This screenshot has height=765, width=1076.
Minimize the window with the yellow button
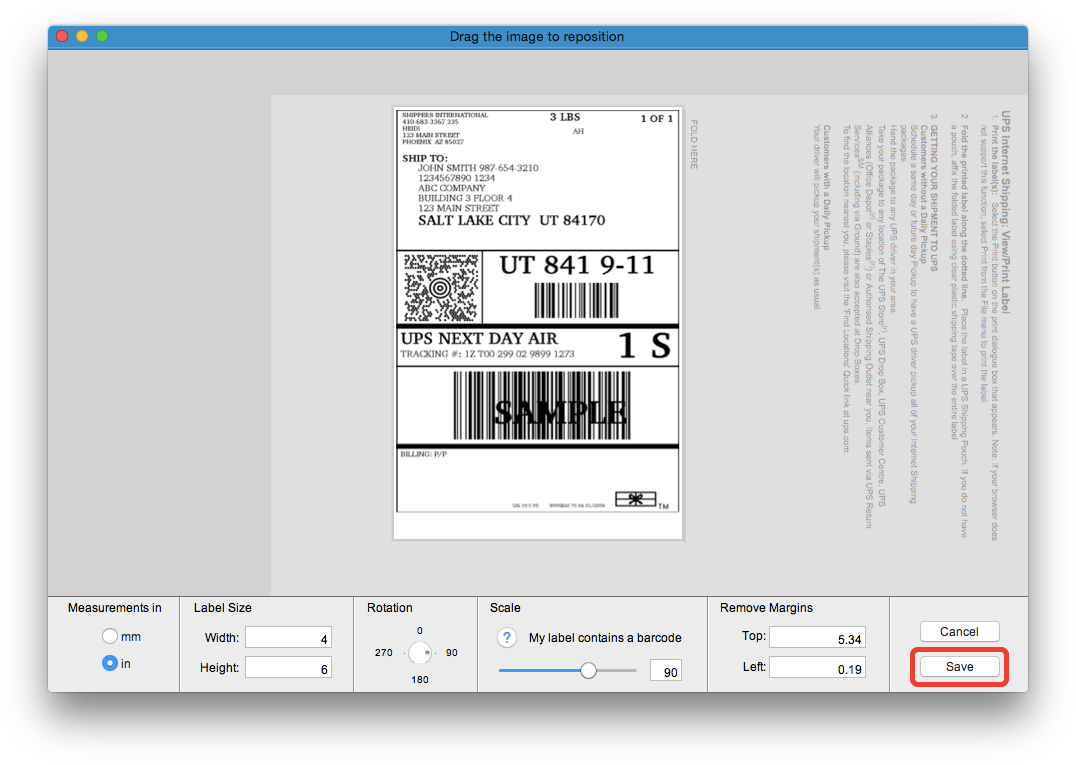click(x=82, y=36)
